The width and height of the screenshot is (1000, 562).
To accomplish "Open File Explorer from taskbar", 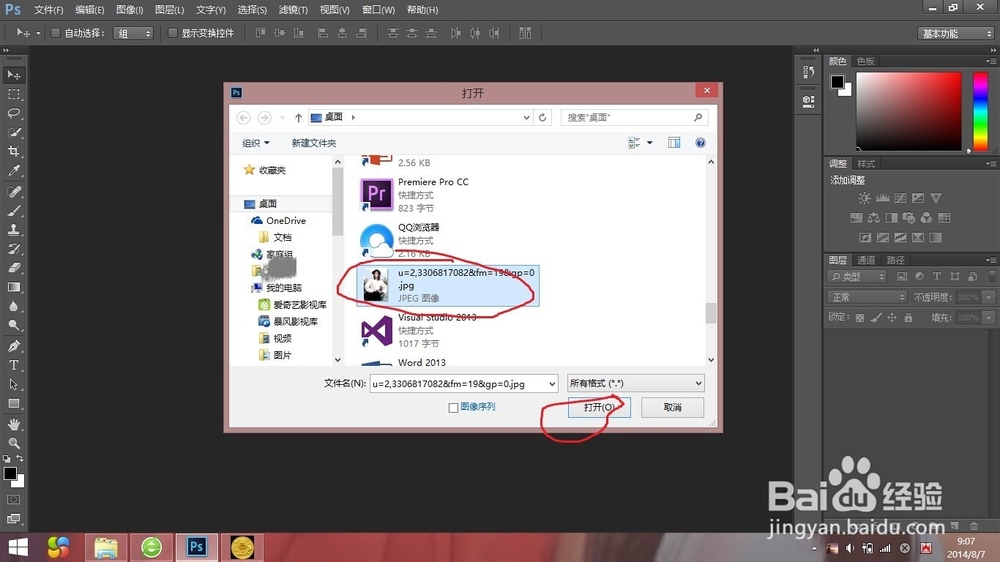I will coord(105,547).
